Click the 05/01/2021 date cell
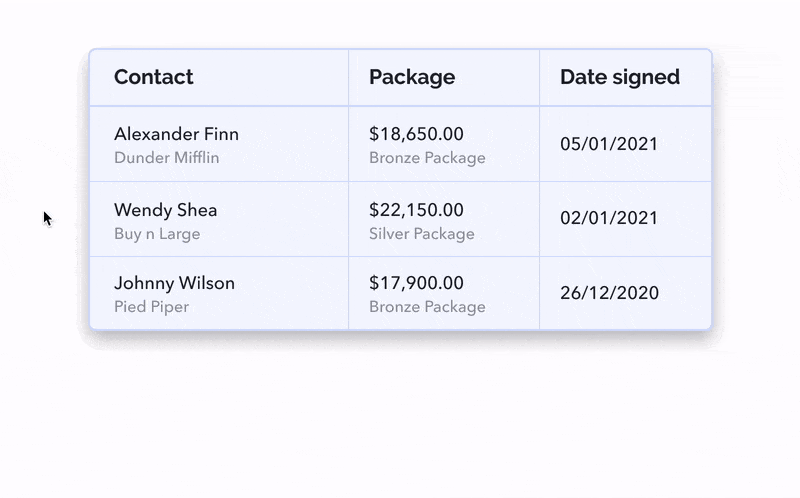The height and width of the screenshot is (498, 800). pos(609,144)
